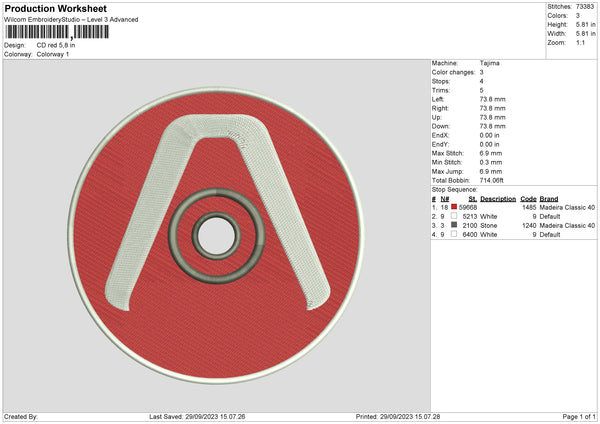The height and width of the screenshot is (424, 600).
Task: Click the Color changes value
Action: tap(481, 72)
